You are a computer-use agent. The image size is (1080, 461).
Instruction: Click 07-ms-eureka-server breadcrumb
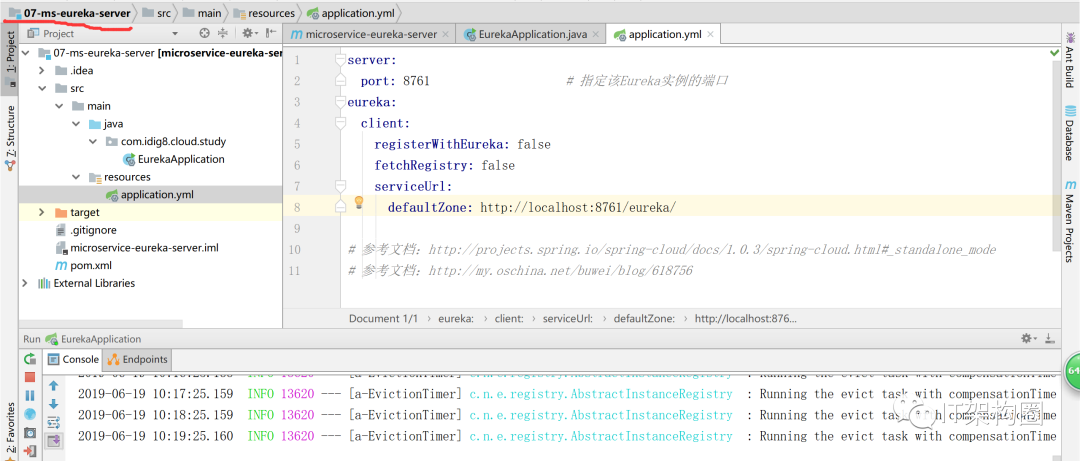click(69, 13)
